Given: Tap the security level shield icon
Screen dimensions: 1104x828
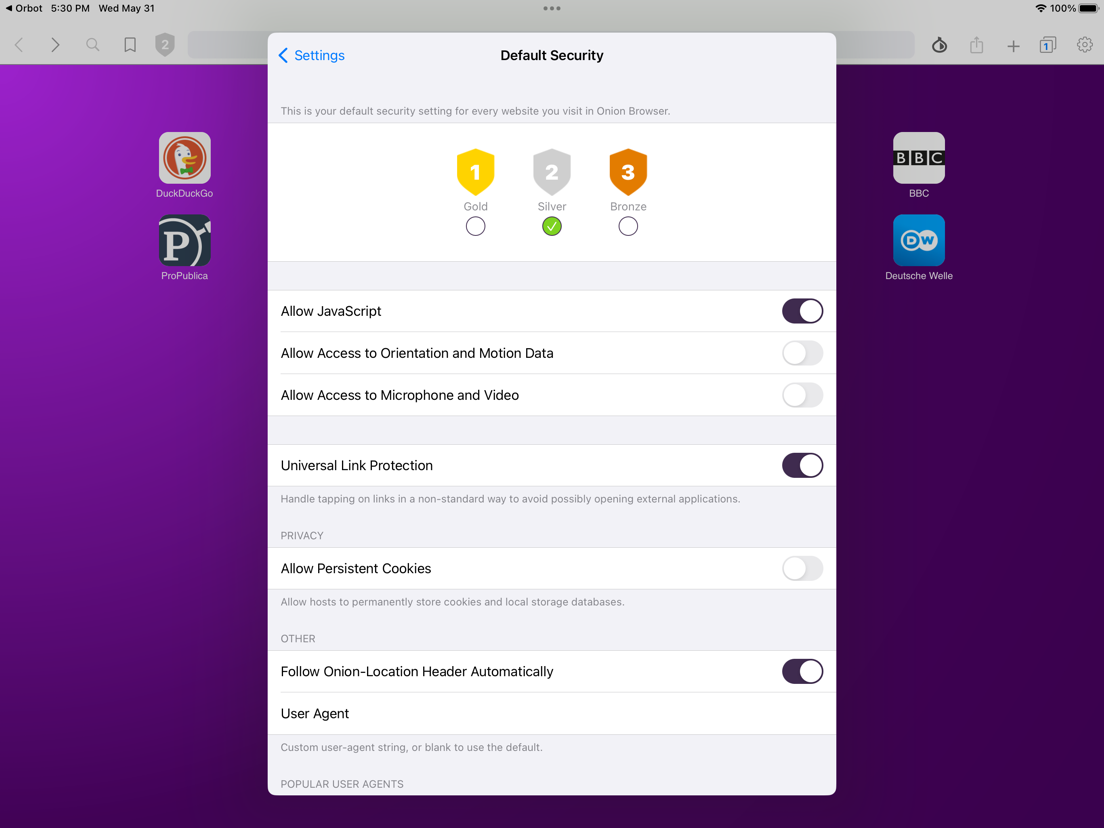Looking at the screenshot, I should coord(165,44).
